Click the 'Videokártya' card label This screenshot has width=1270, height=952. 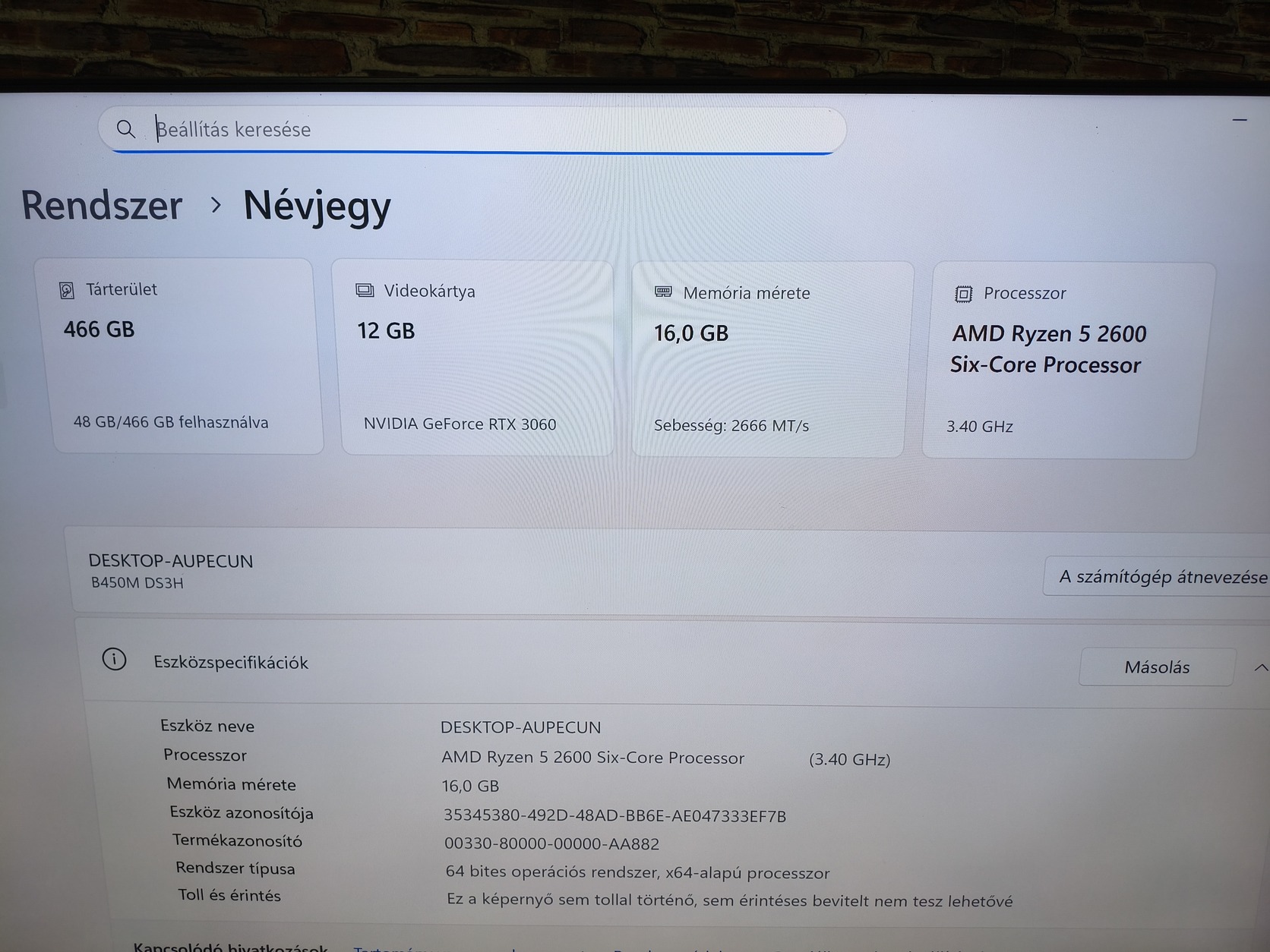[429, 292]
